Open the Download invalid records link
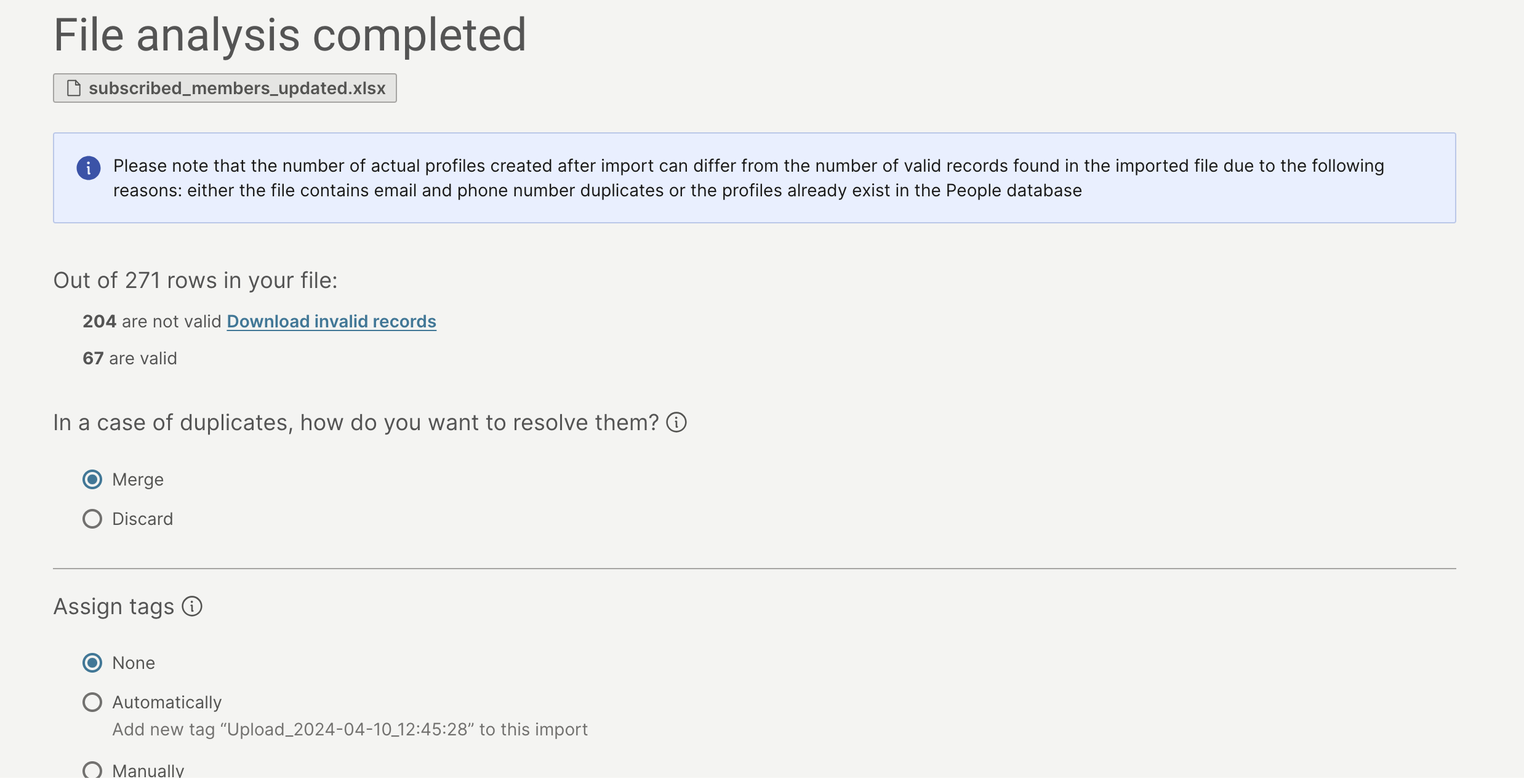 331,322
